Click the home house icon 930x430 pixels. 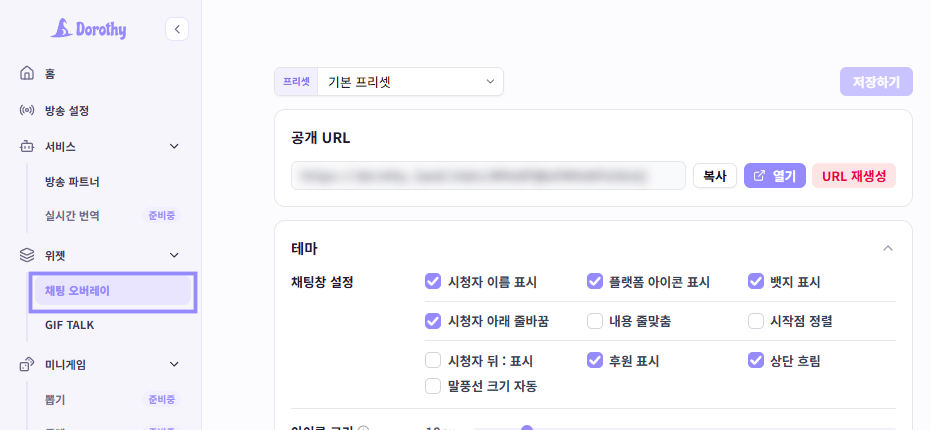[27, 74]
